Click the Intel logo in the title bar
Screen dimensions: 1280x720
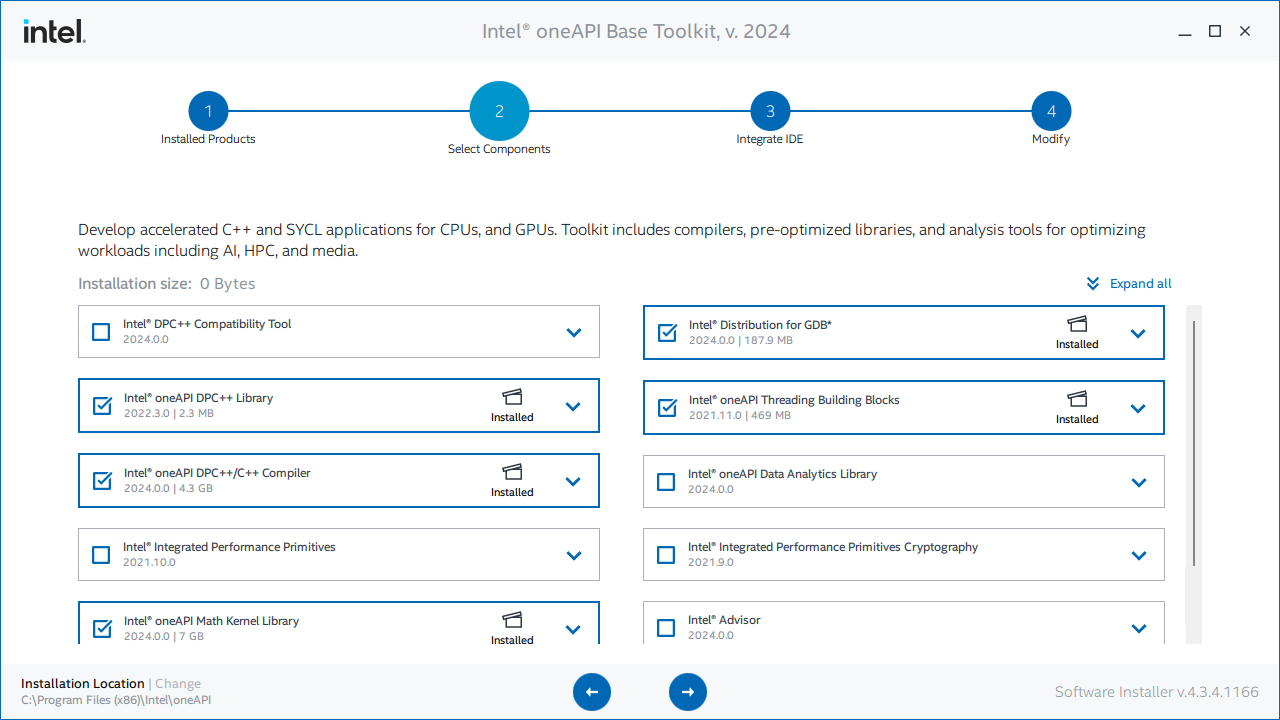(53, 31)
